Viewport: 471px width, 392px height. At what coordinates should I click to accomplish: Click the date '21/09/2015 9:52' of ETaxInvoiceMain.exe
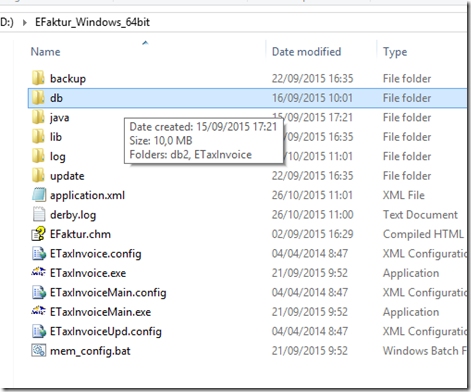tap(310, 312)
